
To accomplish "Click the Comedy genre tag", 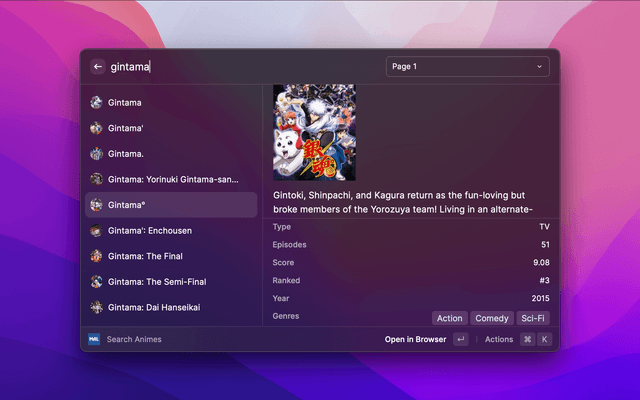I will point(492,318).
